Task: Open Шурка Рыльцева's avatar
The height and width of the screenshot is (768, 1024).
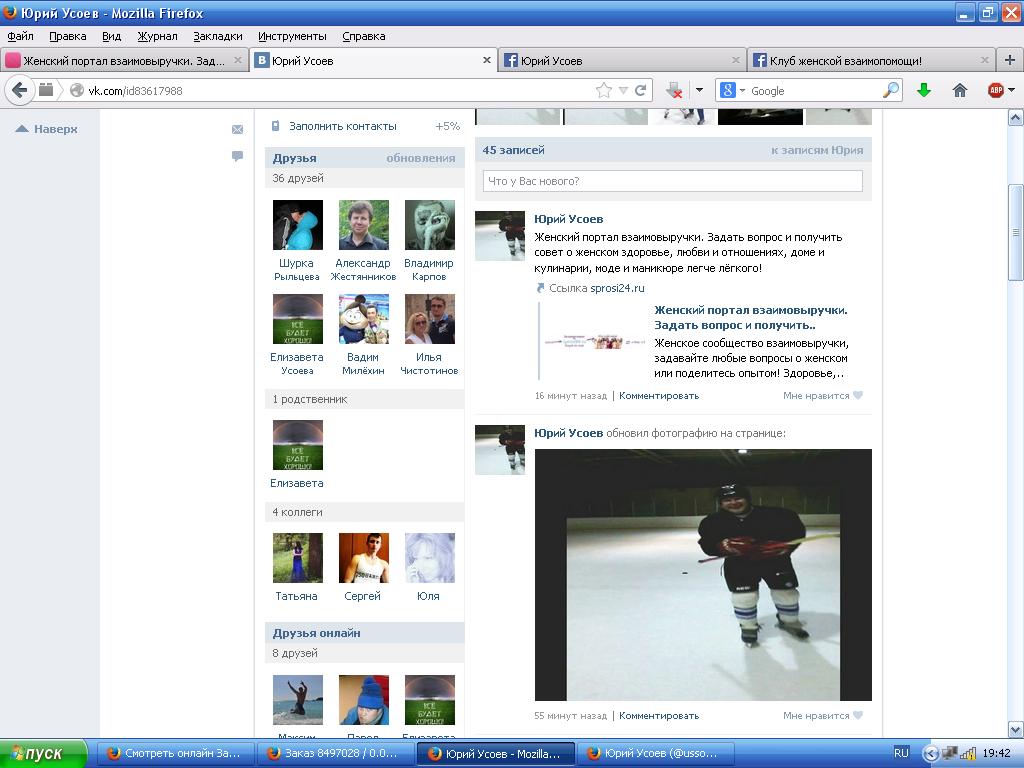Action: tap(298, 225)
